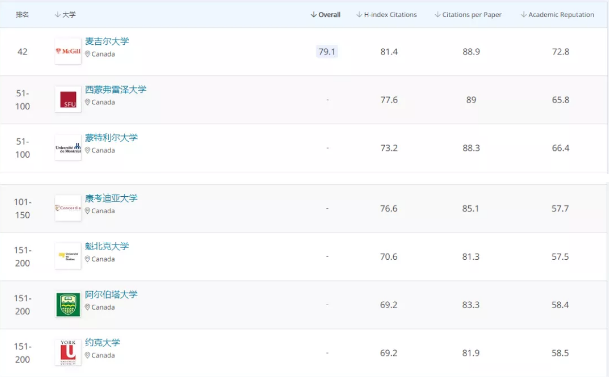Screen dimensions: 609x377
Task: Click rank 101-150 in Concordia row
Action: coord(23,208)
